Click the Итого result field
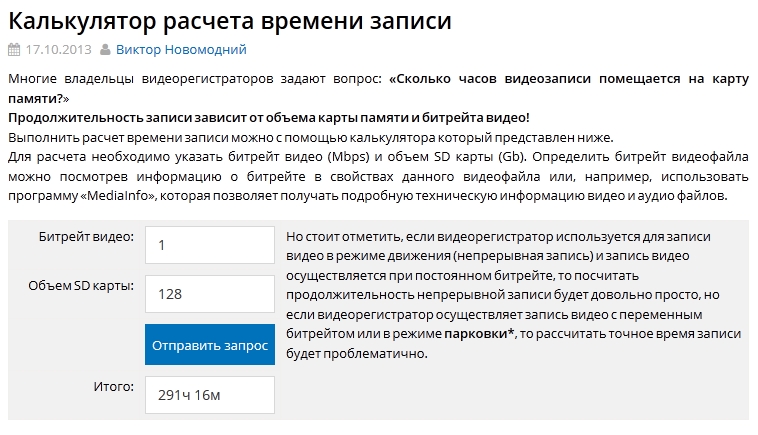758x435 pixels. click(x=210, y=396)
